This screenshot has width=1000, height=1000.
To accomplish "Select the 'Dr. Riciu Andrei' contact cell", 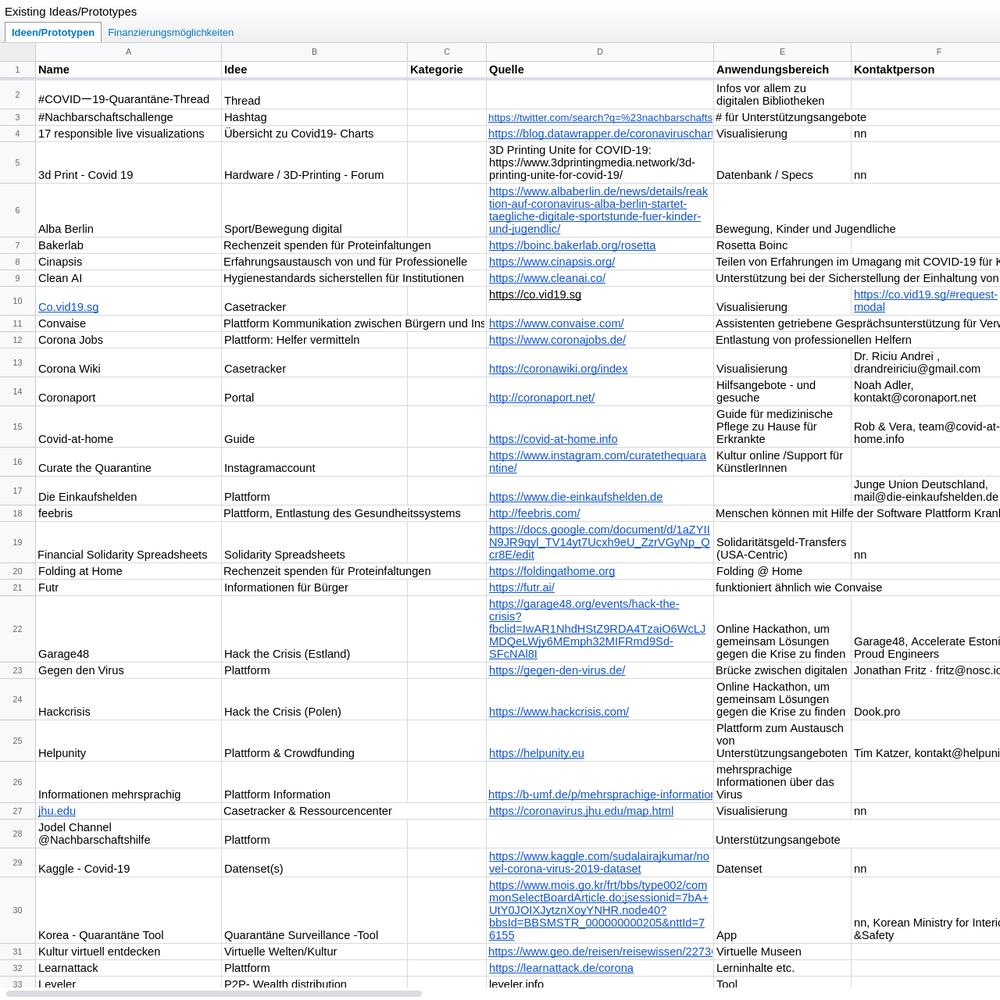I will [925, 363].
